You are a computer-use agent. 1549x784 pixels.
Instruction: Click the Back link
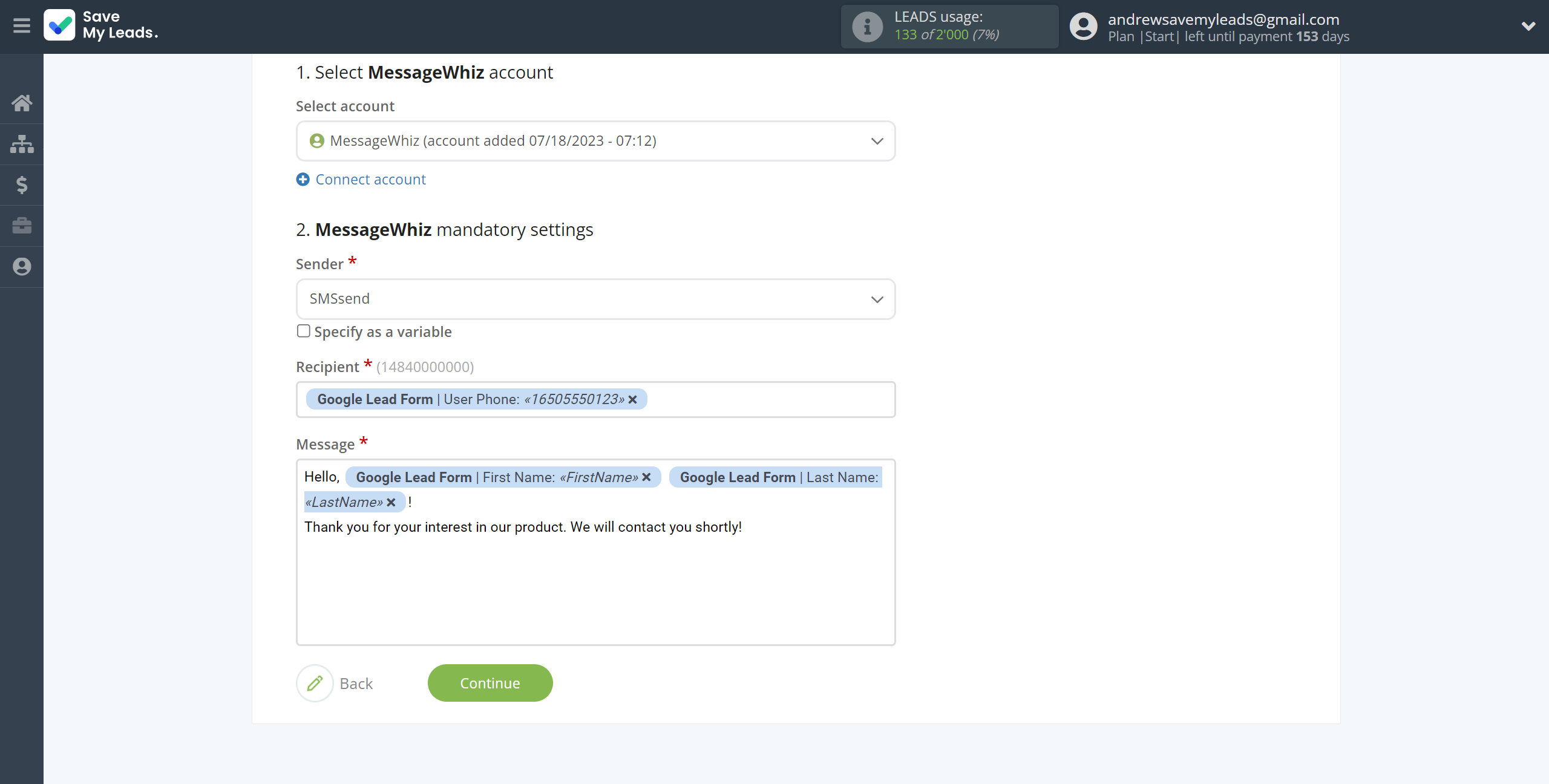click(356, 684)
